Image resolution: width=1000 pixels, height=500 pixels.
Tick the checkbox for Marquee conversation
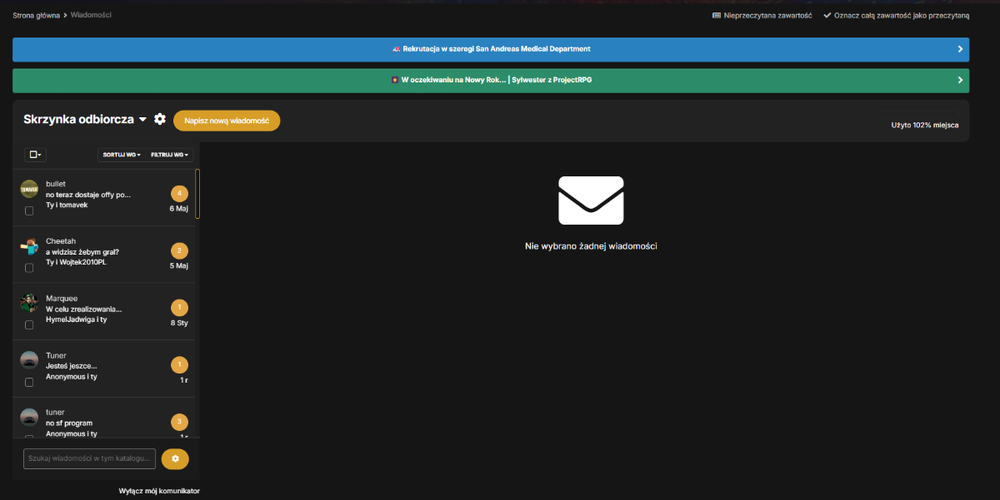pyautogui.click(x=29, y=325)
